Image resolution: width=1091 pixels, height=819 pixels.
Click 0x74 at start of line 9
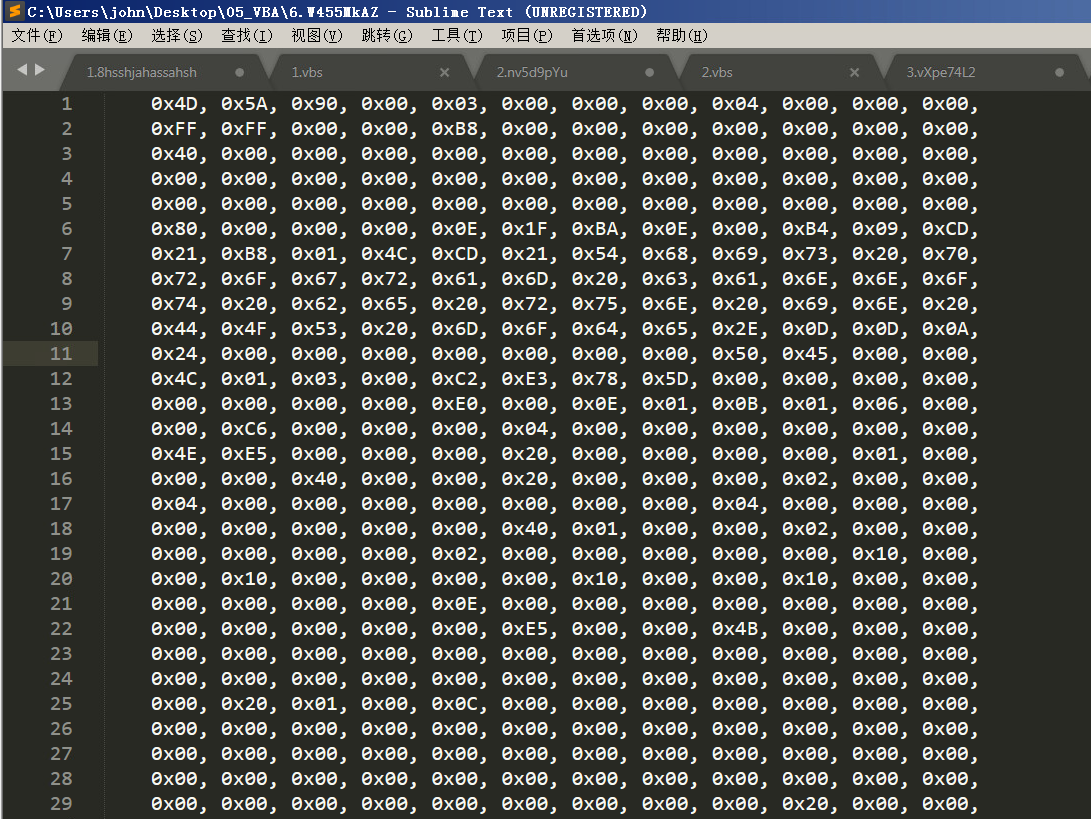(175, 304)
